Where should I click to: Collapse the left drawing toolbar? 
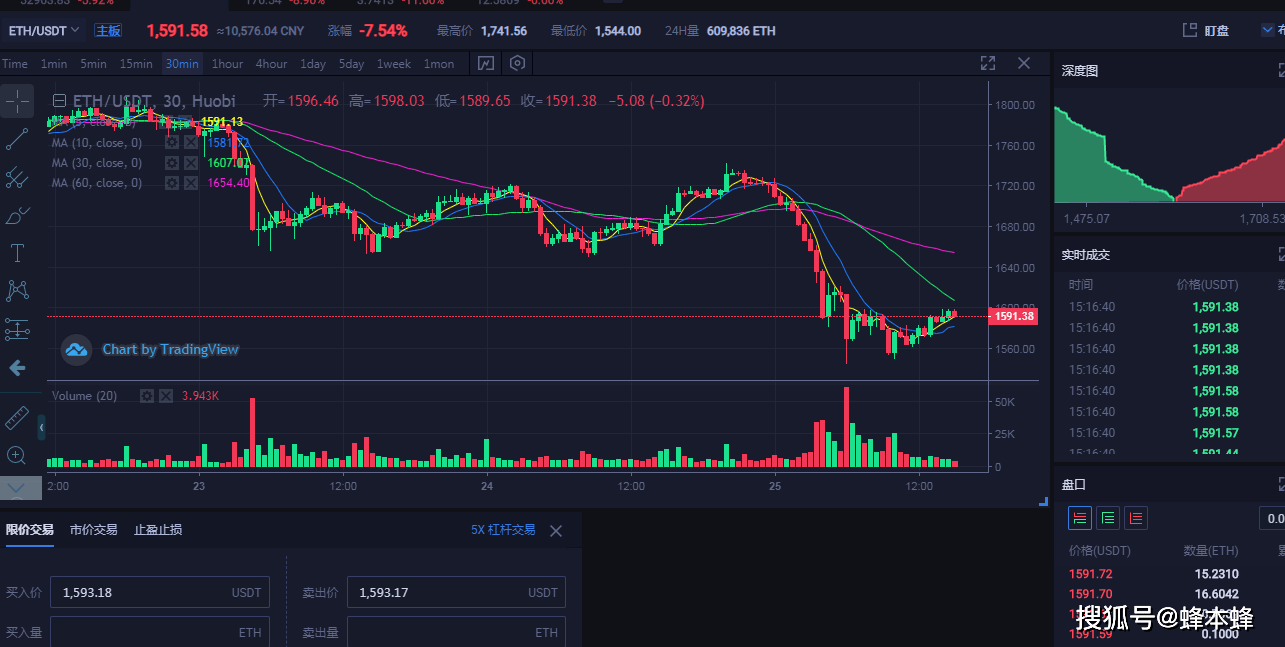41,428
